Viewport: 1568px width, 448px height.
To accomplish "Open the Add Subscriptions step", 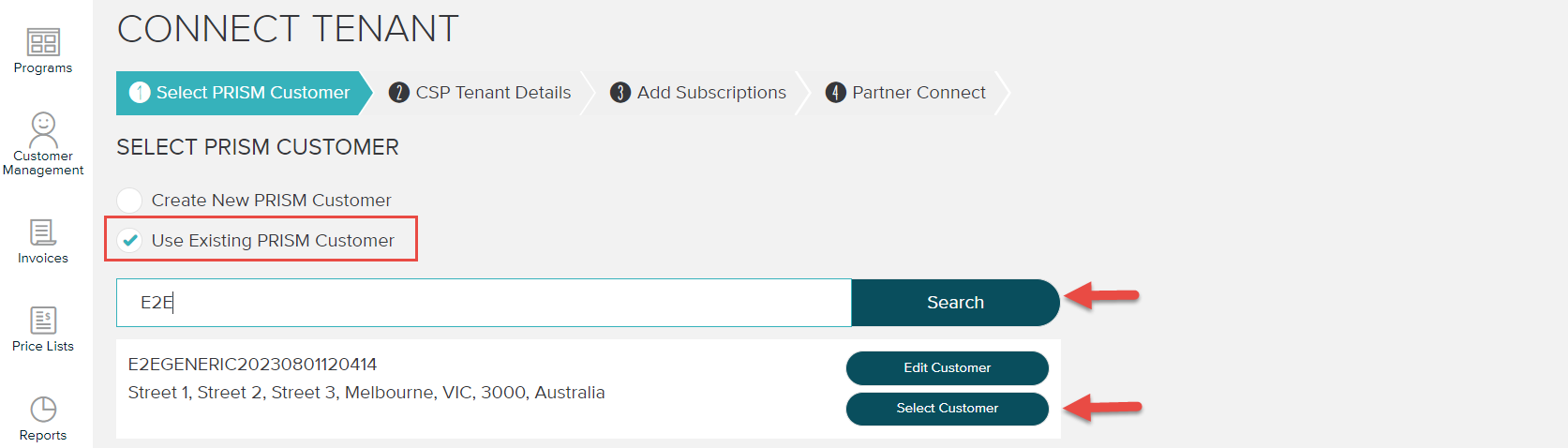I will pos(711,93).
